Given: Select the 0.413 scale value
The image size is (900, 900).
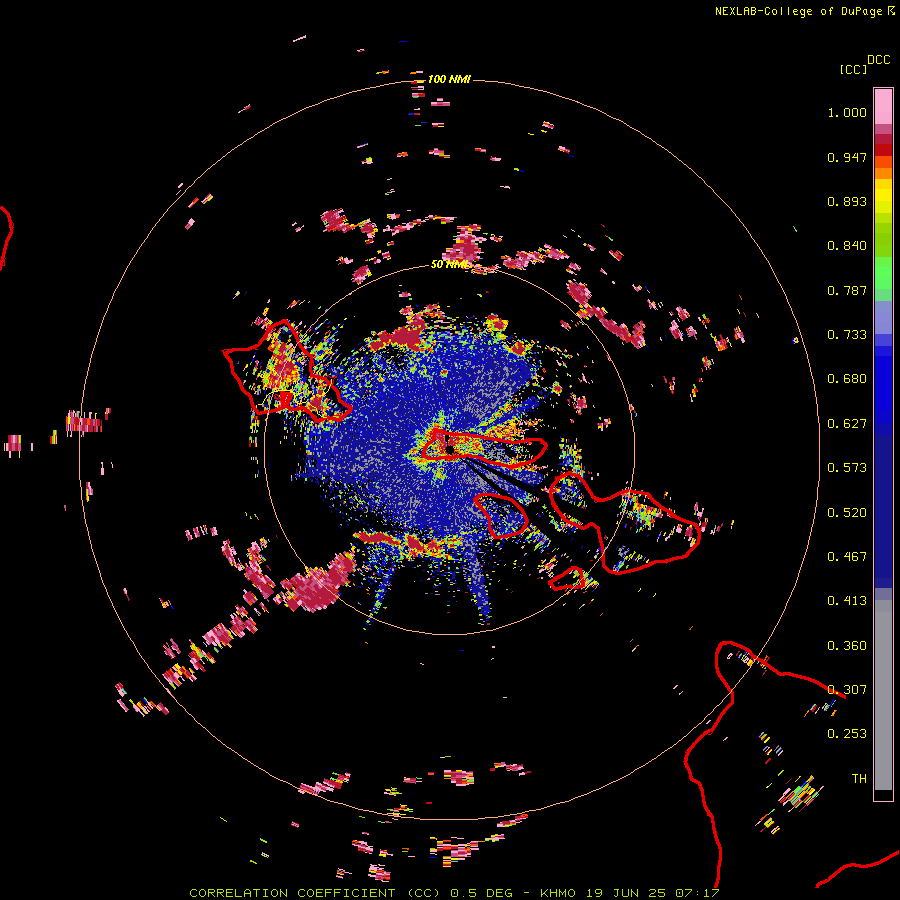Looking at the screenshot, I should click(847, 601).
